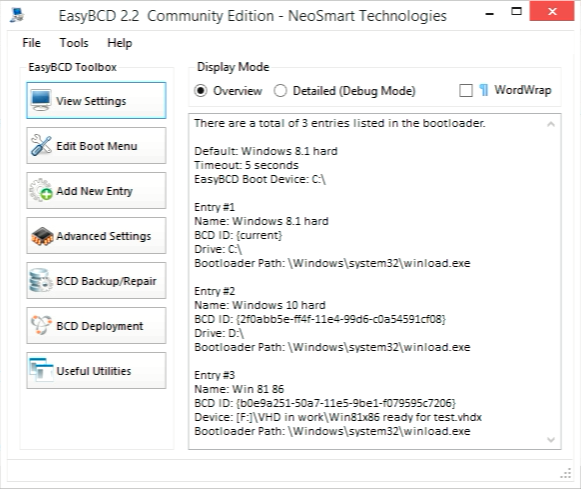Open BCD Backup/Repair
581x489 pixels.
pyautogui.click(x=96, y=280)
